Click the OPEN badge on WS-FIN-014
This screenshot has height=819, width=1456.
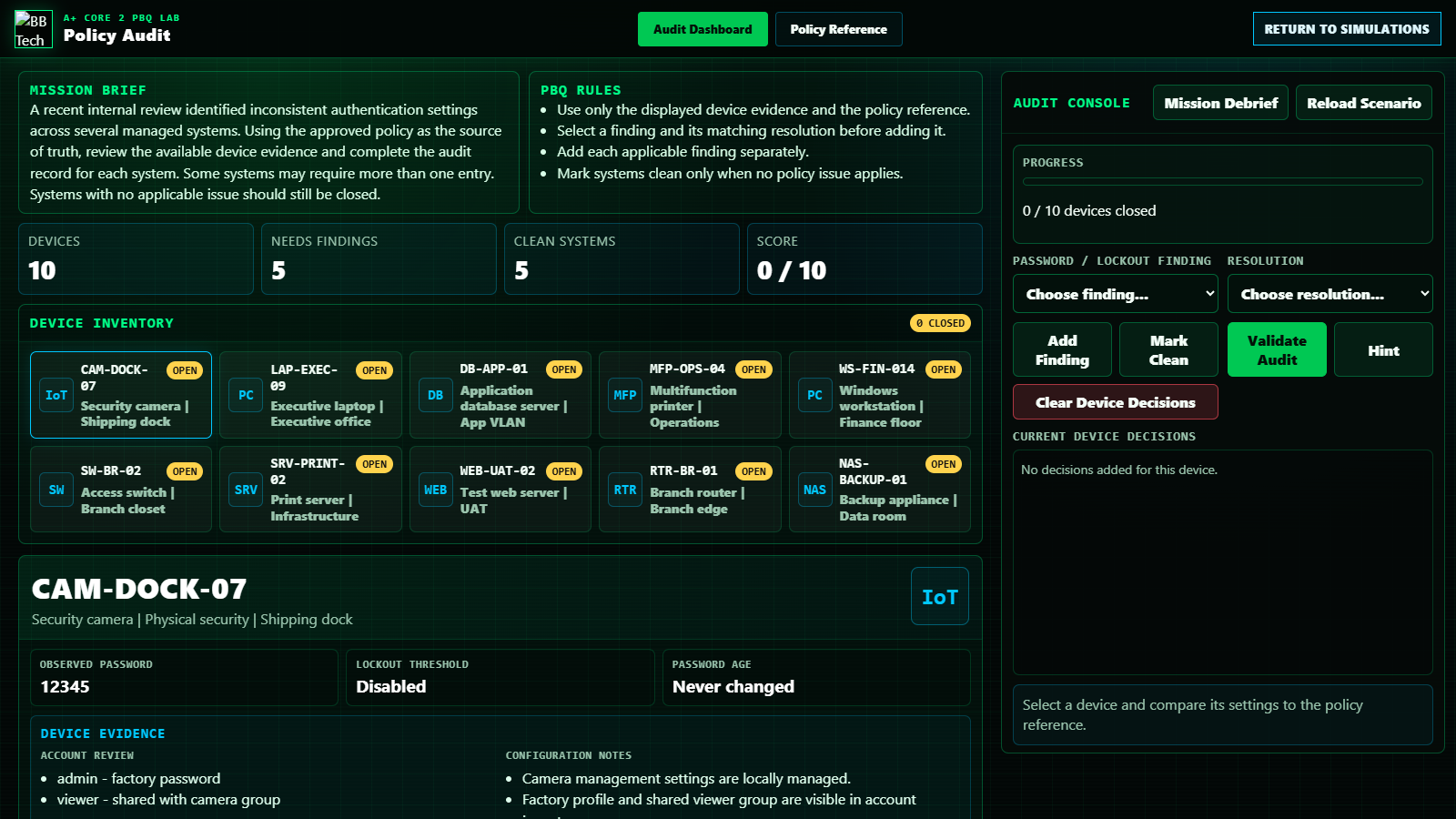coord(944,369)
